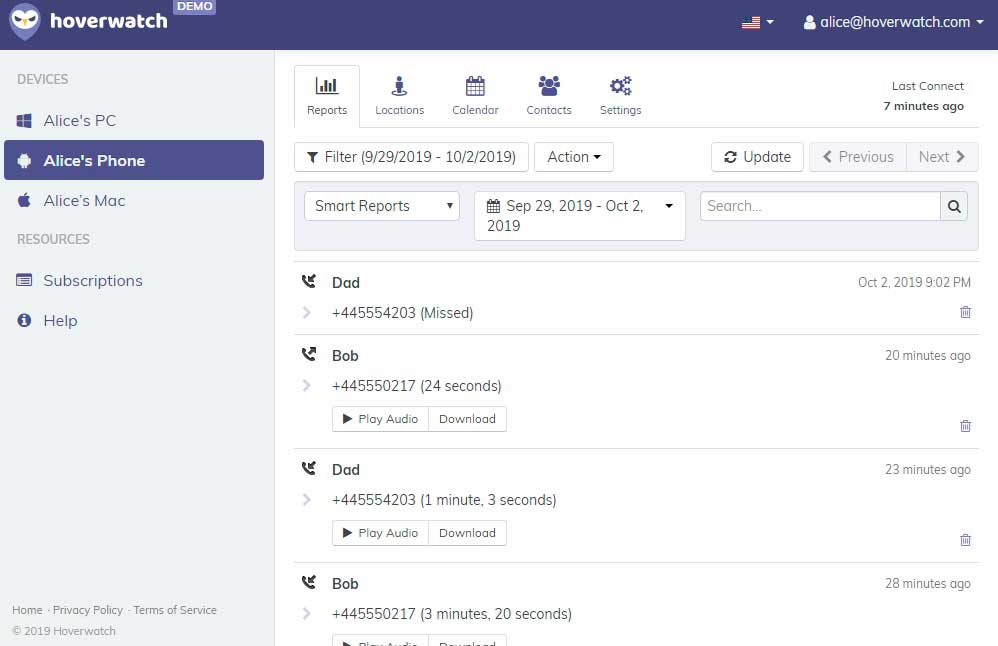Image resolution: width=998 pixels, height=646 pixels.
Task: Switch to the Calendar tab
Action: coord(475,96)
